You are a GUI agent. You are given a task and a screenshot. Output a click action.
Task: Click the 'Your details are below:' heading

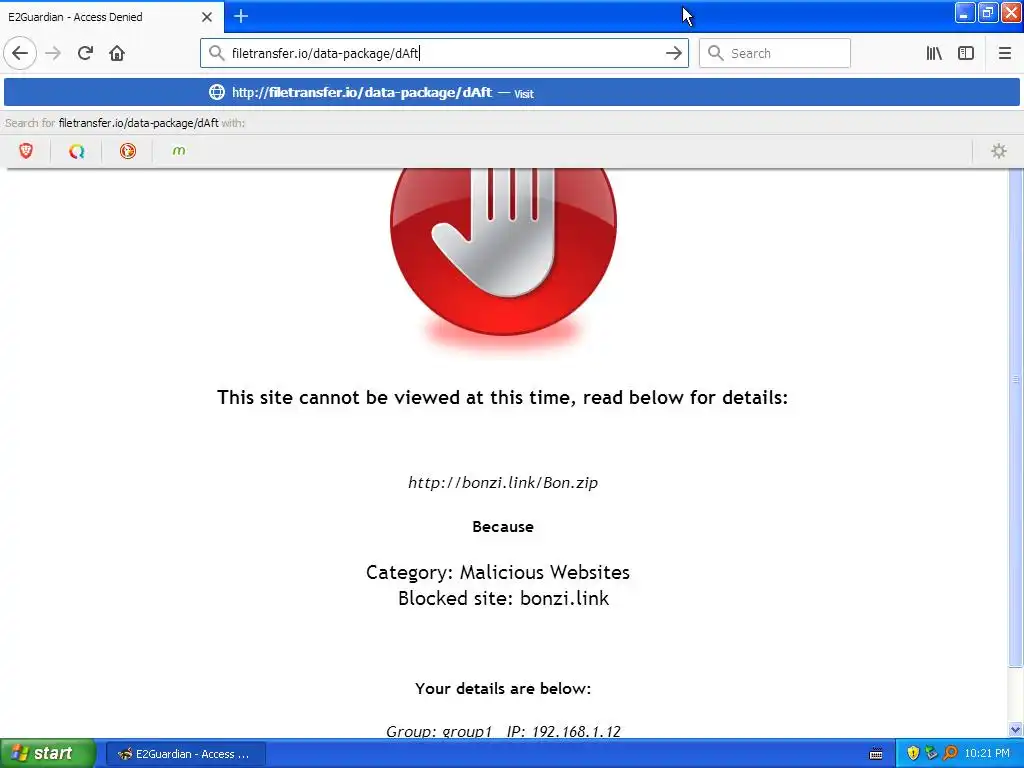503,688
